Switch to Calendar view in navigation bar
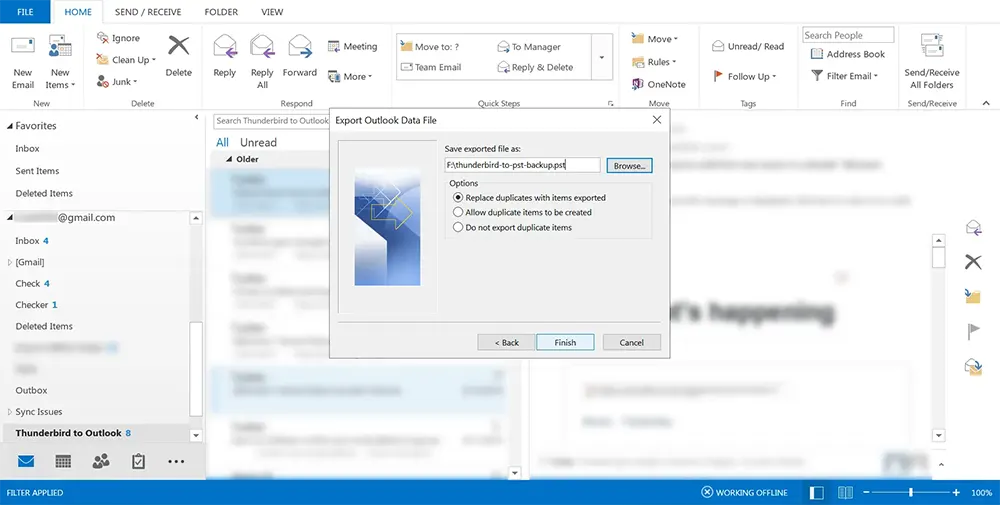 (63, 461)
